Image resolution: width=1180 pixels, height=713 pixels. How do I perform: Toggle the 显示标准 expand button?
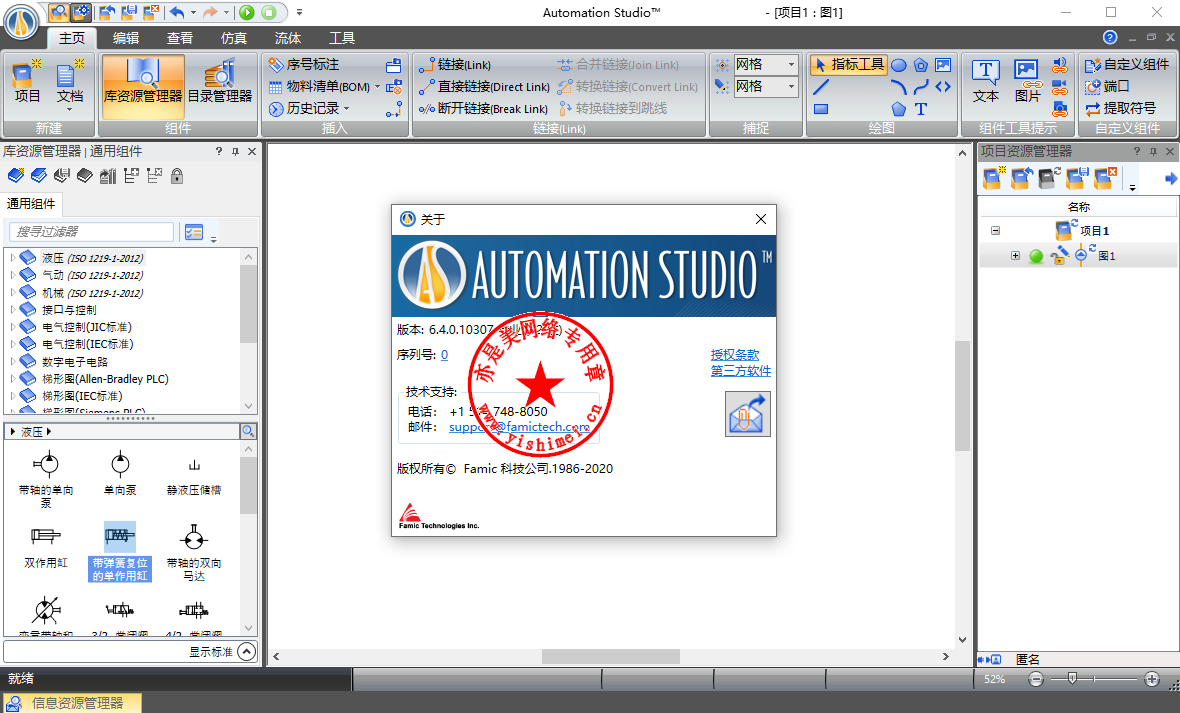(247, 651)
